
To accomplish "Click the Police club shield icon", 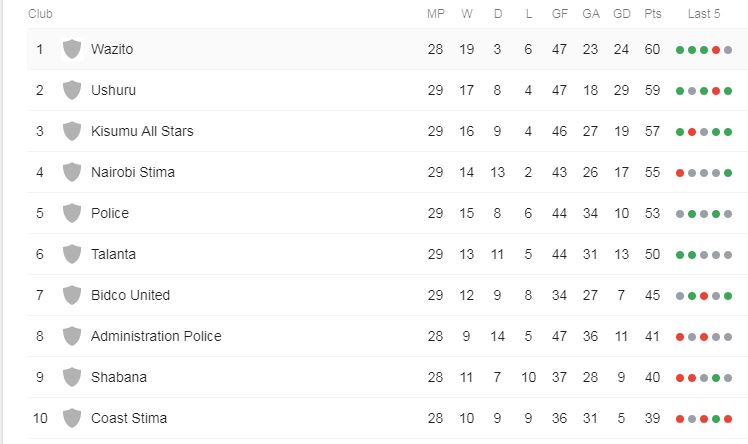I will [72, 213].
